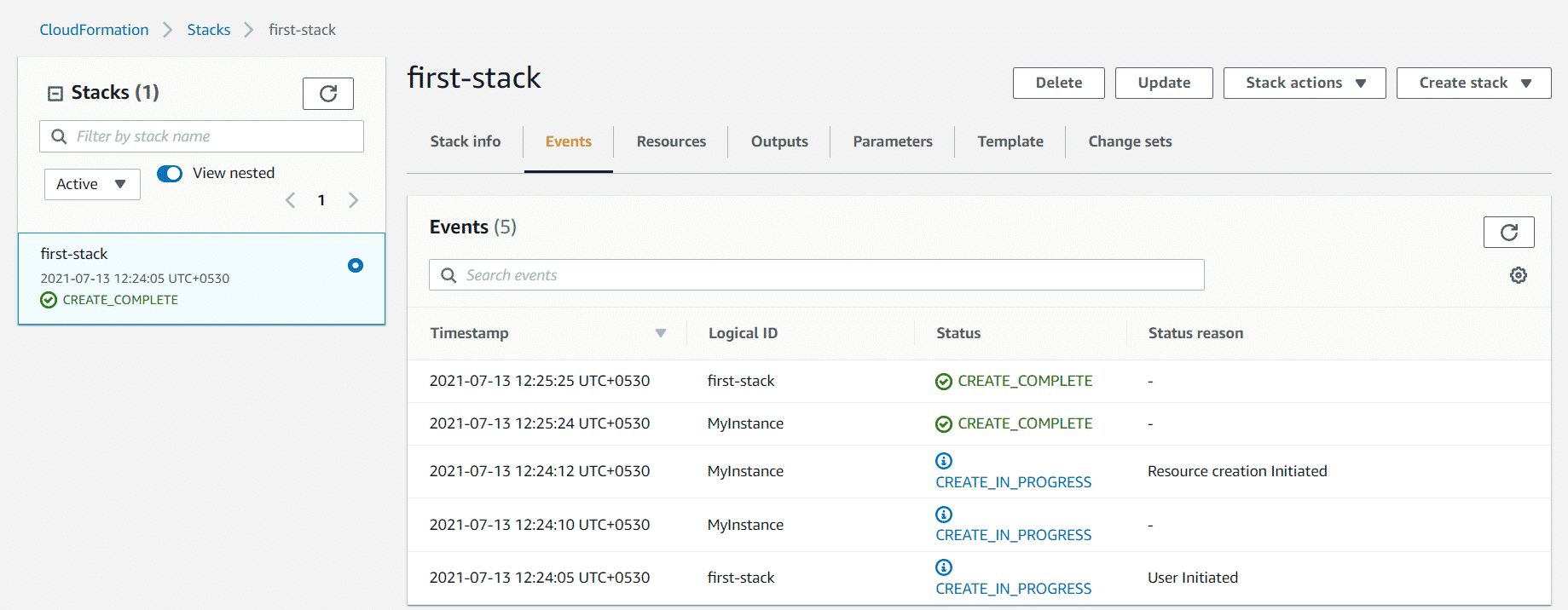1568x610 pixels.
Task: Click User Initiated status reason
Action: click(1193, 578)
